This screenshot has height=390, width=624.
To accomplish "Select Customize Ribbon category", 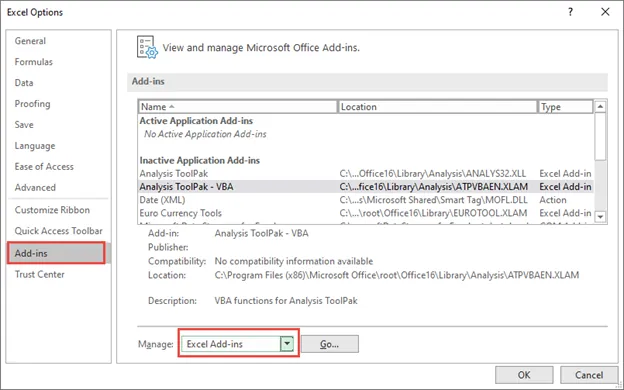I will click(x=52, y=210).
